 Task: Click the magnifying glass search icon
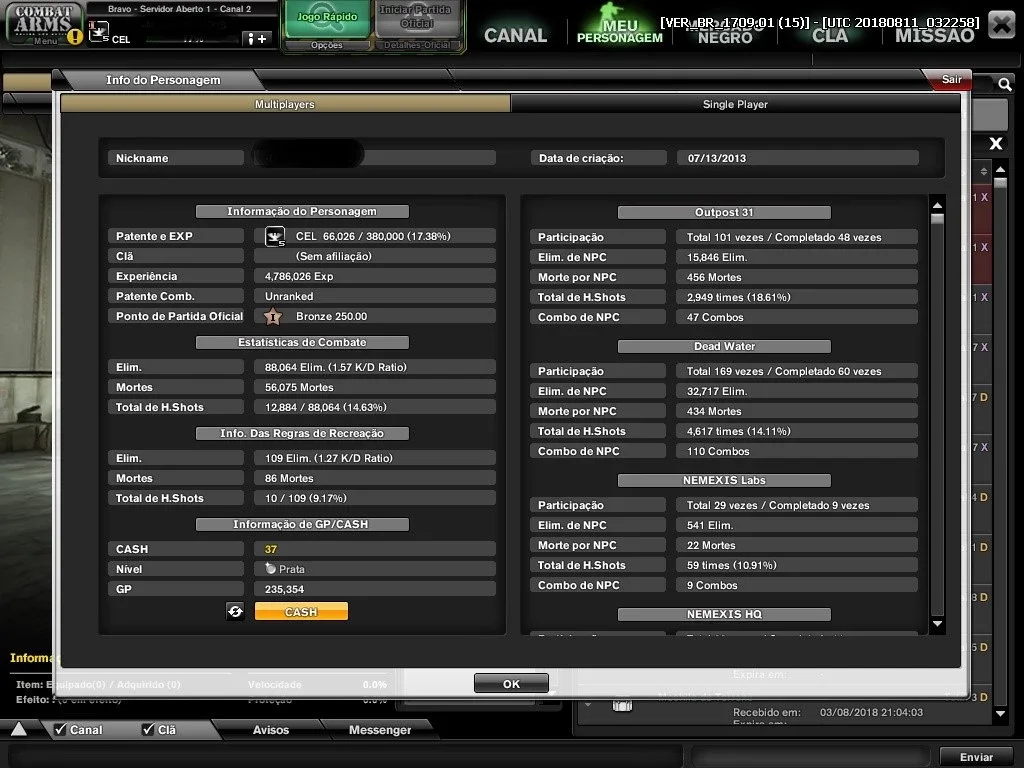pos(1004,84)
